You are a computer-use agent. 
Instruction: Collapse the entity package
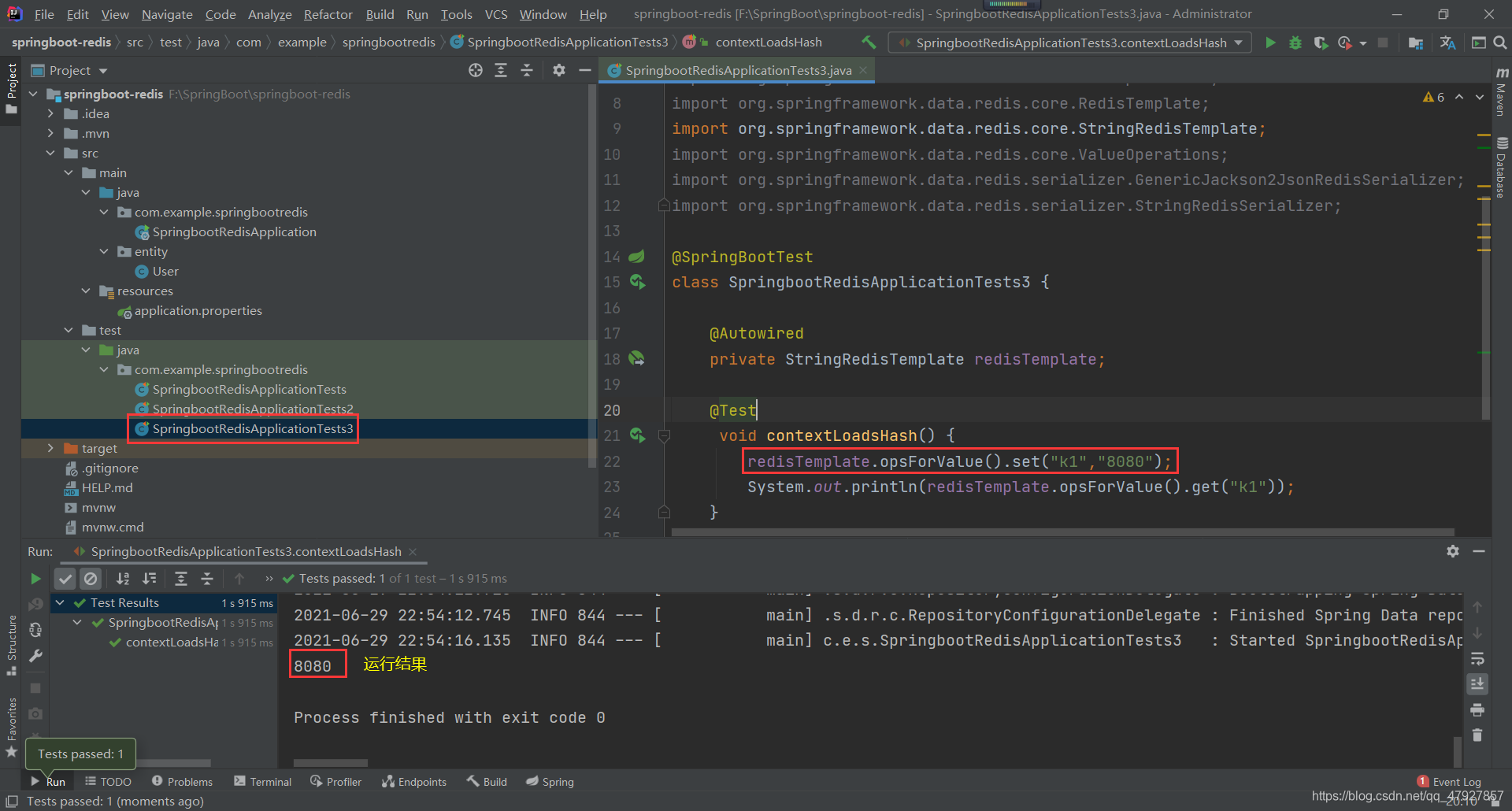[x=104, y=251]
